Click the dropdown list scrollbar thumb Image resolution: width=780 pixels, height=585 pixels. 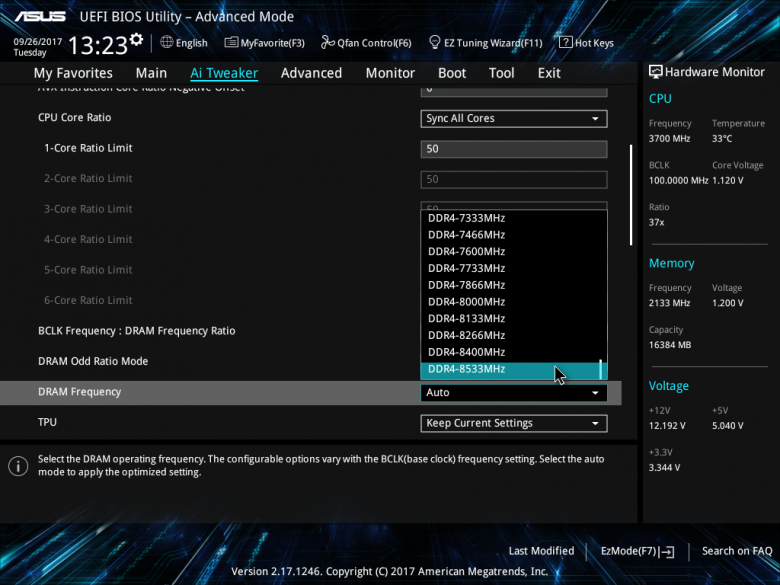[x=601, y=370]
